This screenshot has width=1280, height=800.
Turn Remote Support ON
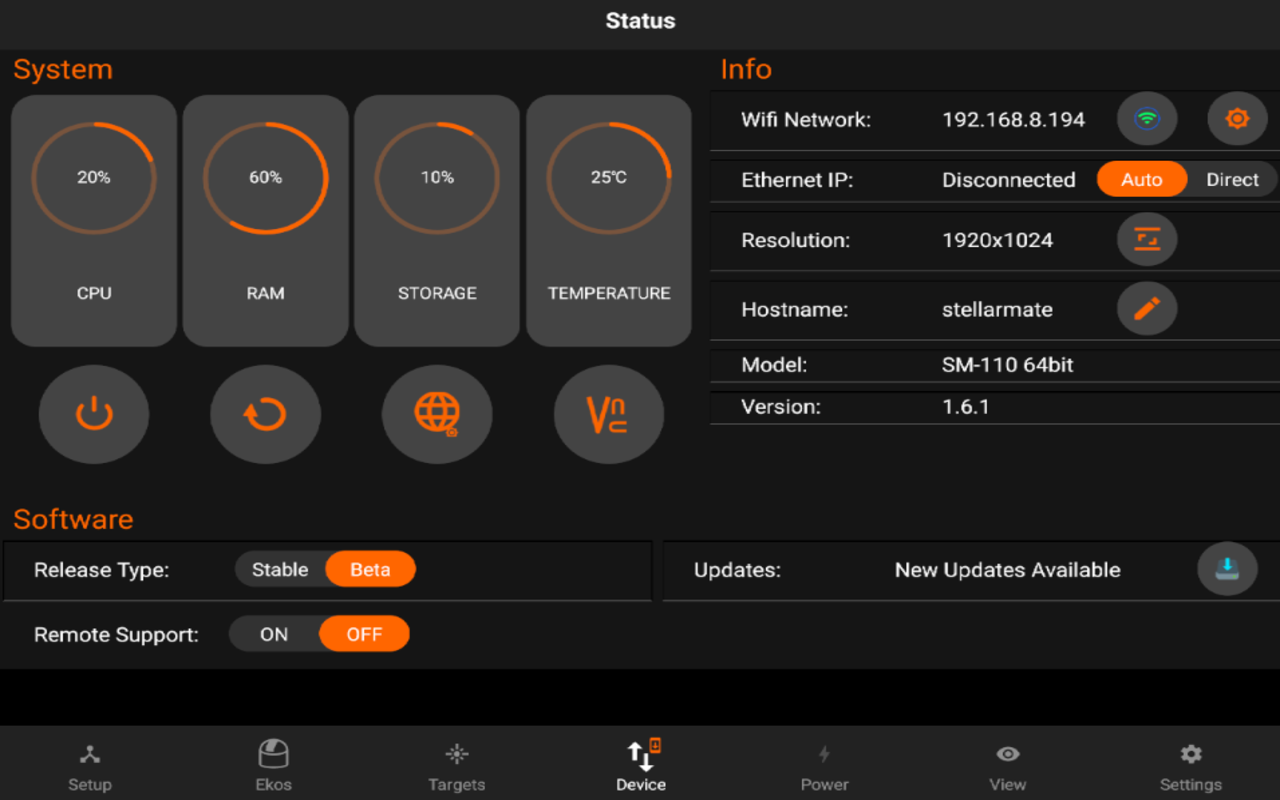pyautogui.click(x=274, y=634)
